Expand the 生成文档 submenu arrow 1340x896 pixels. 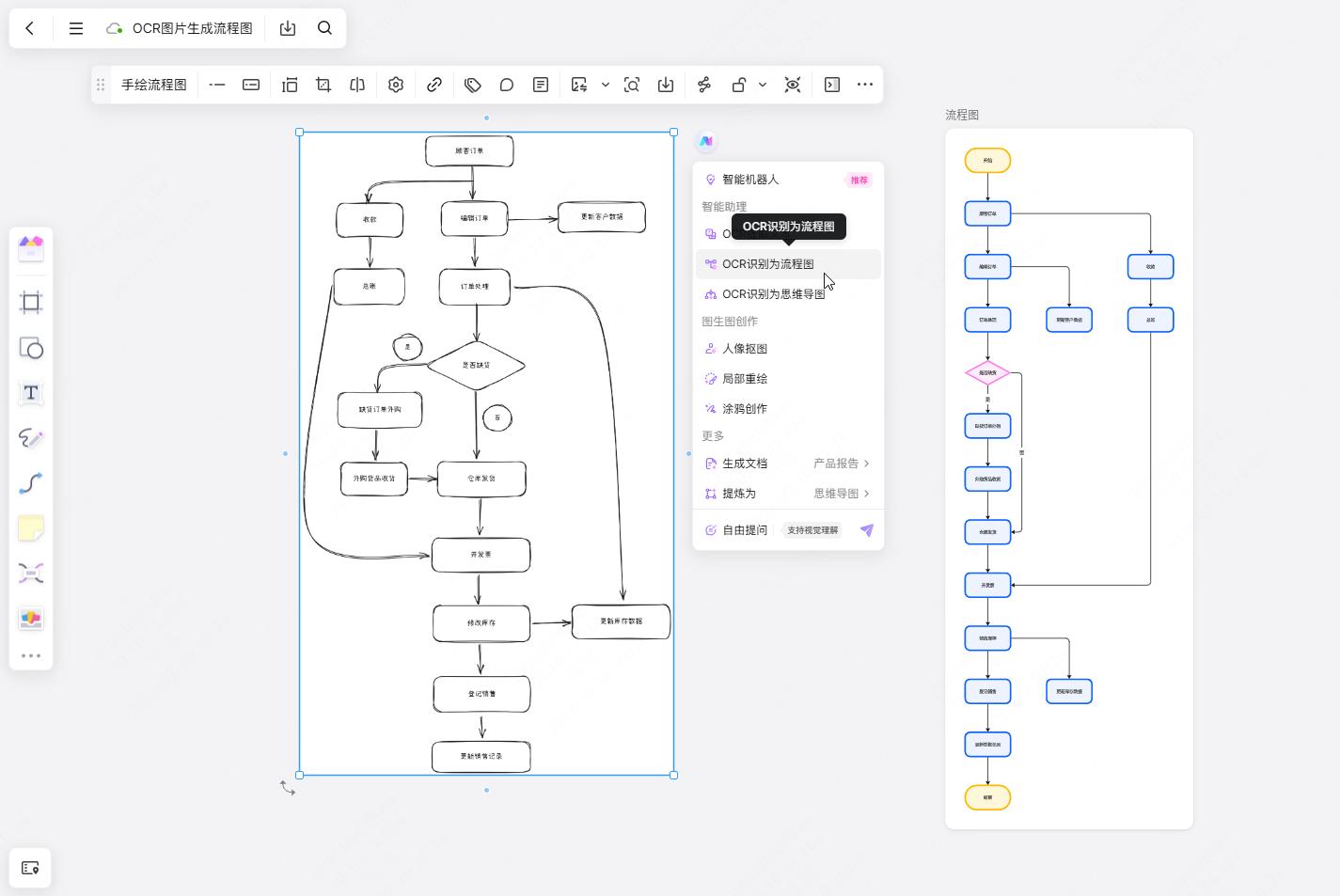click(866, 464)
